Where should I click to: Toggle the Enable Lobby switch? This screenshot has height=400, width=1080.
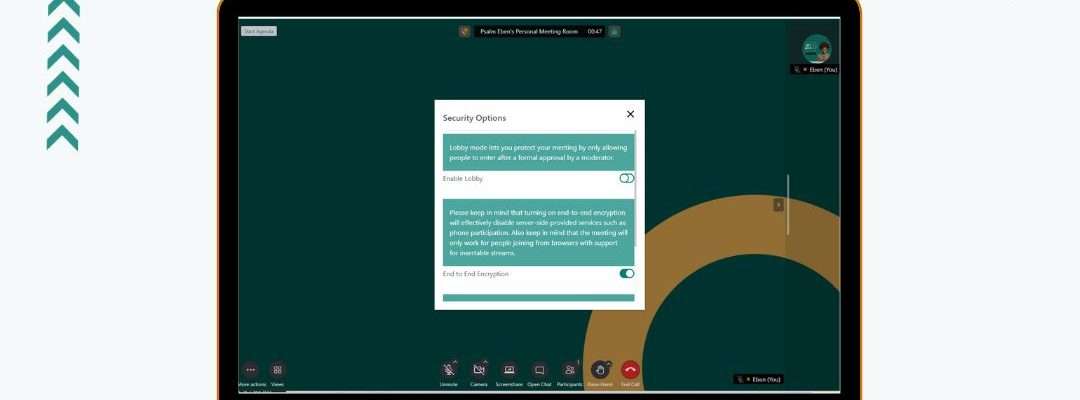(626, 178)
